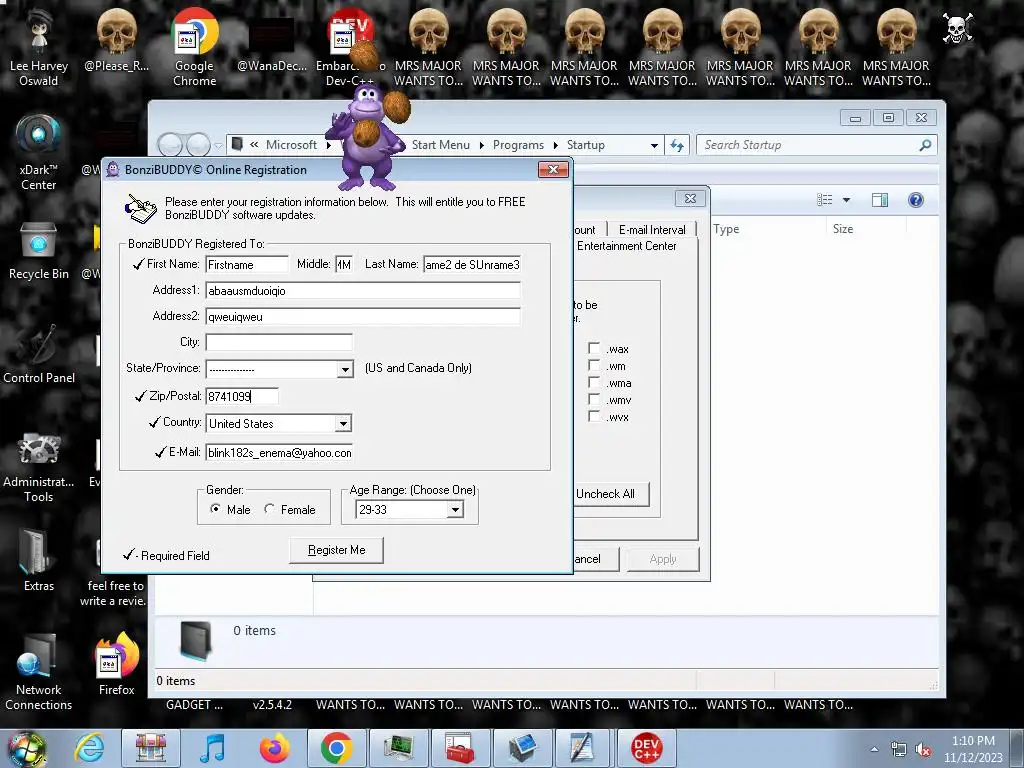Click the Start Menu breadcrumb segment
Viewport: 1024px width, 768px height.
pos(440,145)
